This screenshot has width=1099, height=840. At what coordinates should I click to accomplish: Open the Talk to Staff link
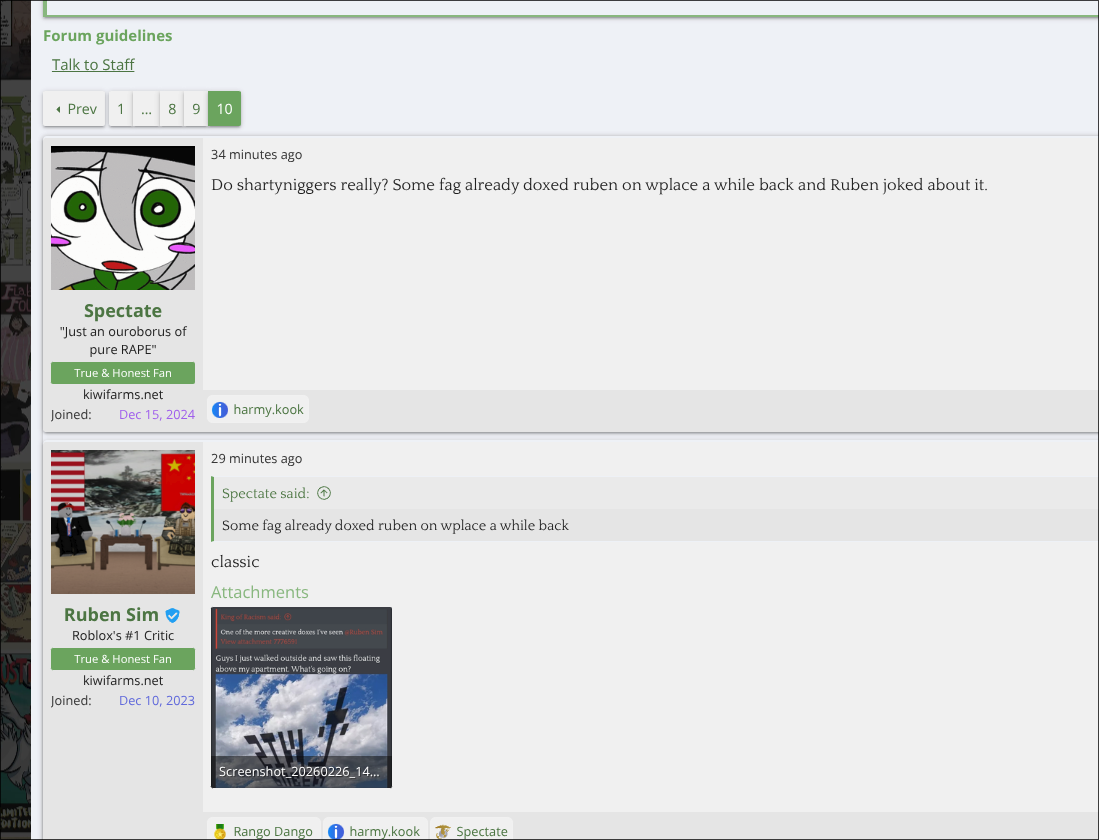pos(93,65)
